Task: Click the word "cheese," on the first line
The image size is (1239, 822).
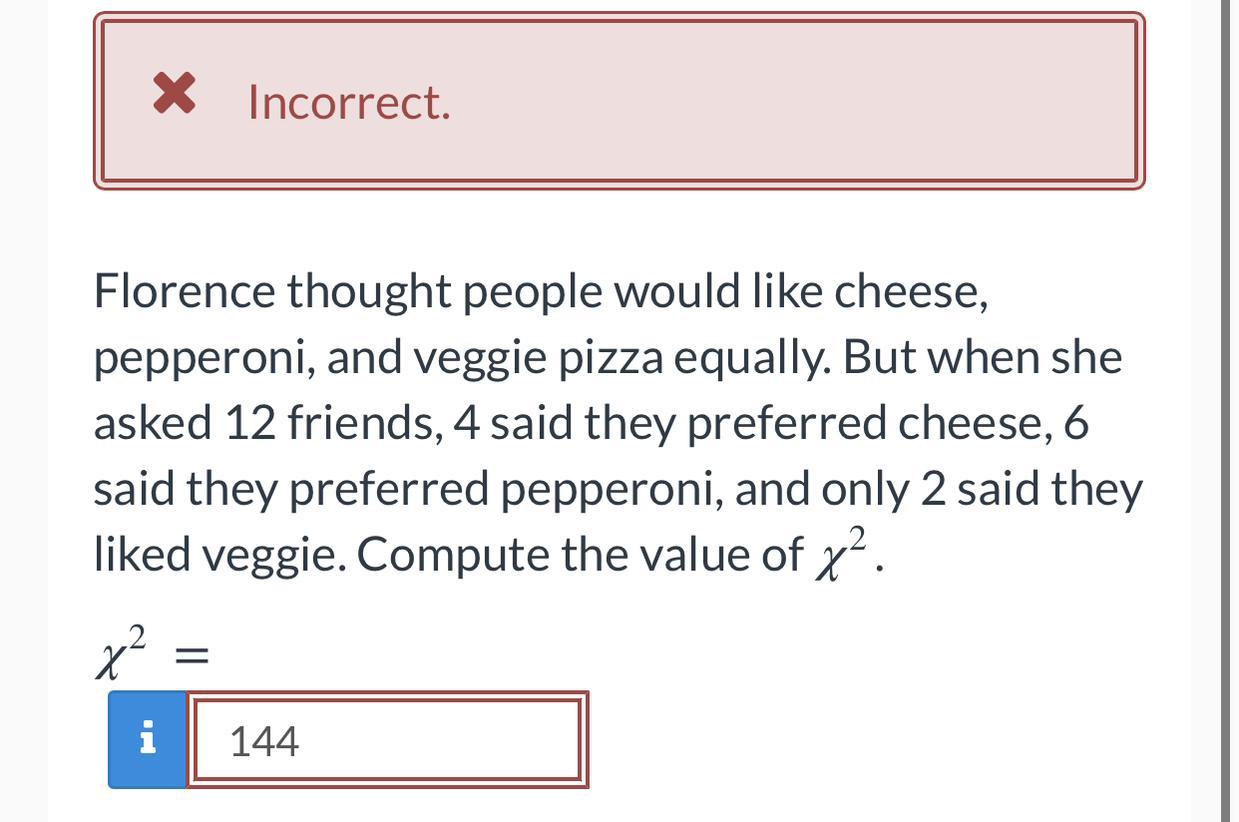Action: [911, 292]
